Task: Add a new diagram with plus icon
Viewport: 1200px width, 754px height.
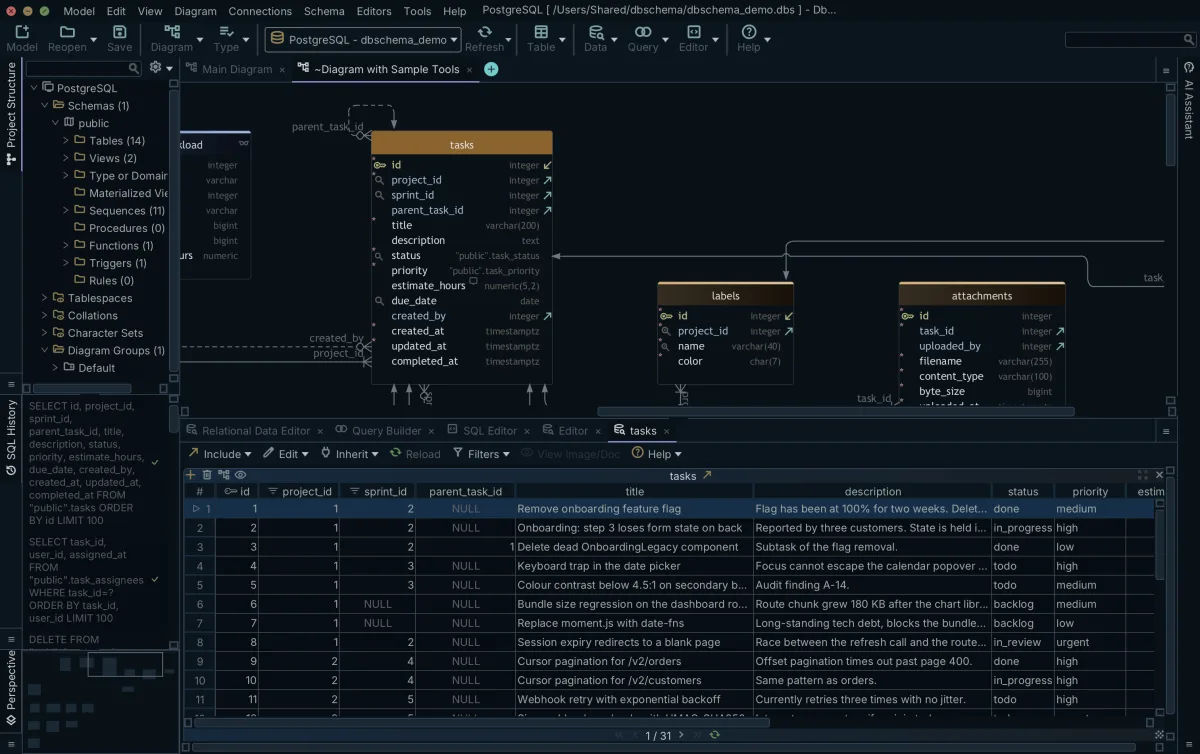Action: pos(491,69)
